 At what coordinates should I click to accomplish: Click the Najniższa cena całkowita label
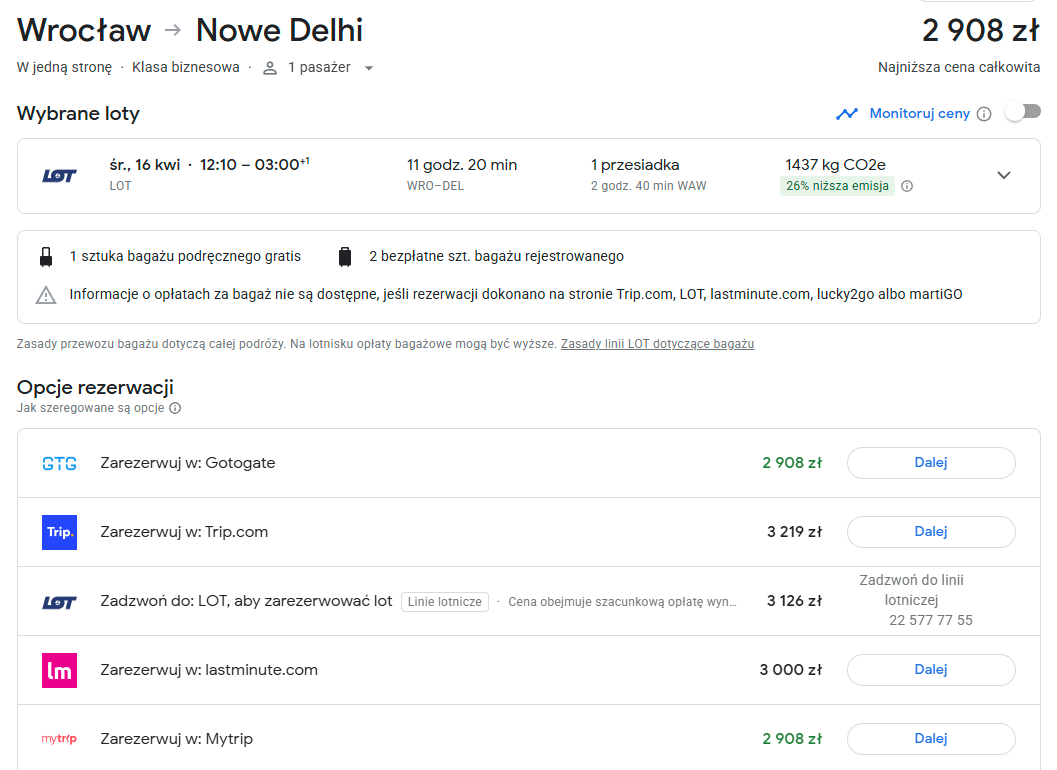pos(959,67)
